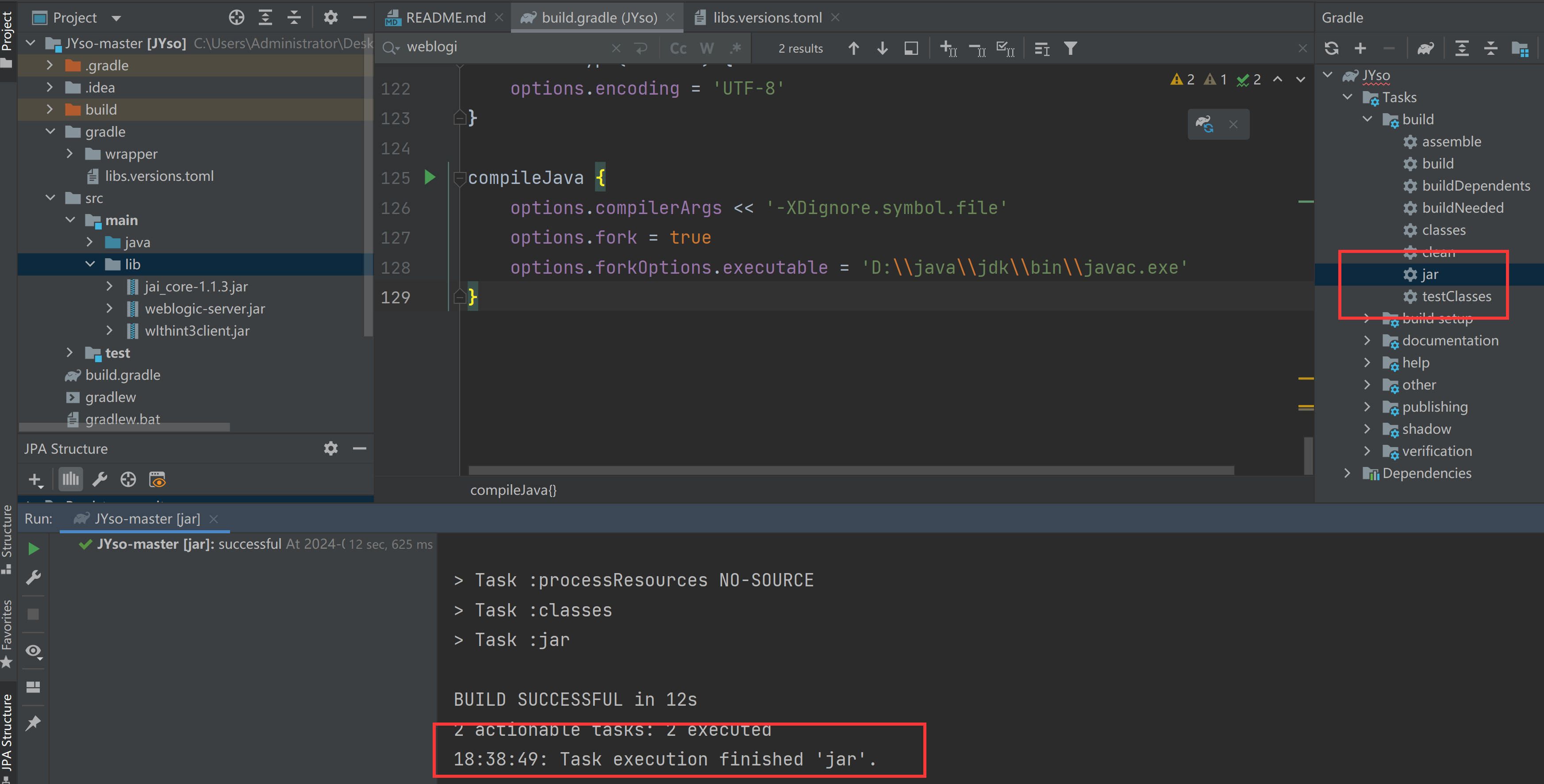Collapse the lib folder
The width and height of the screenshot is (1544, 784).
click(90, 264)
